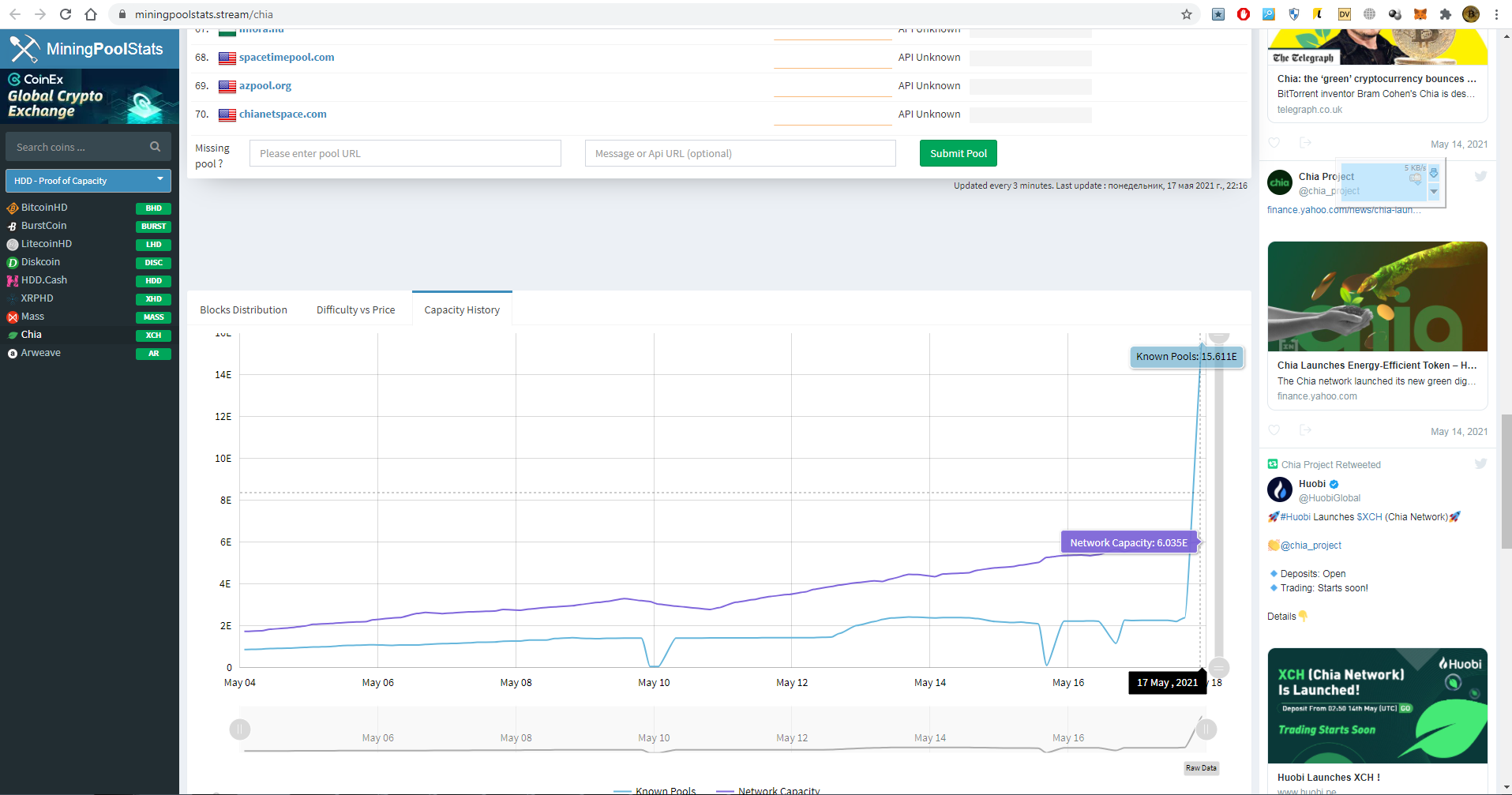Click the left range navigator handle

[x=240, y=729]
